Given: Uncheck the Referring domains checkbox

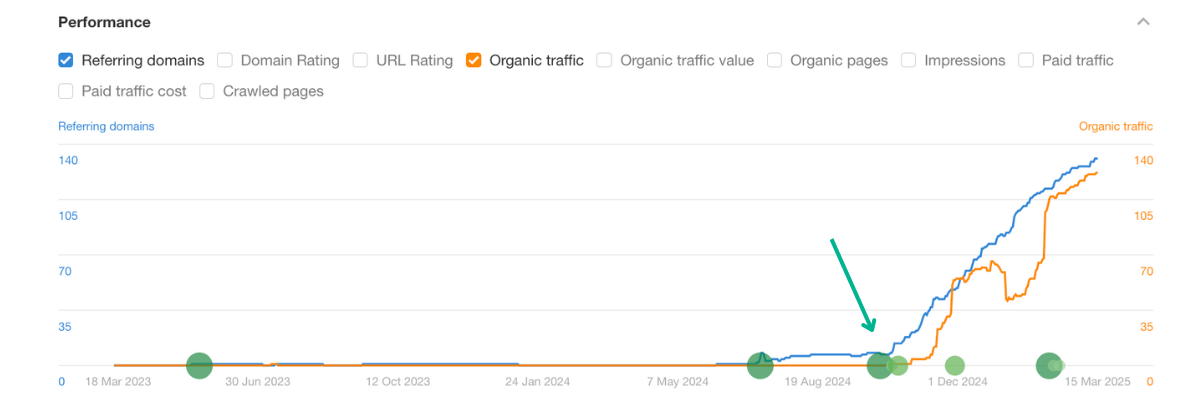Looking at the screenshot, I should coord(66,60).
